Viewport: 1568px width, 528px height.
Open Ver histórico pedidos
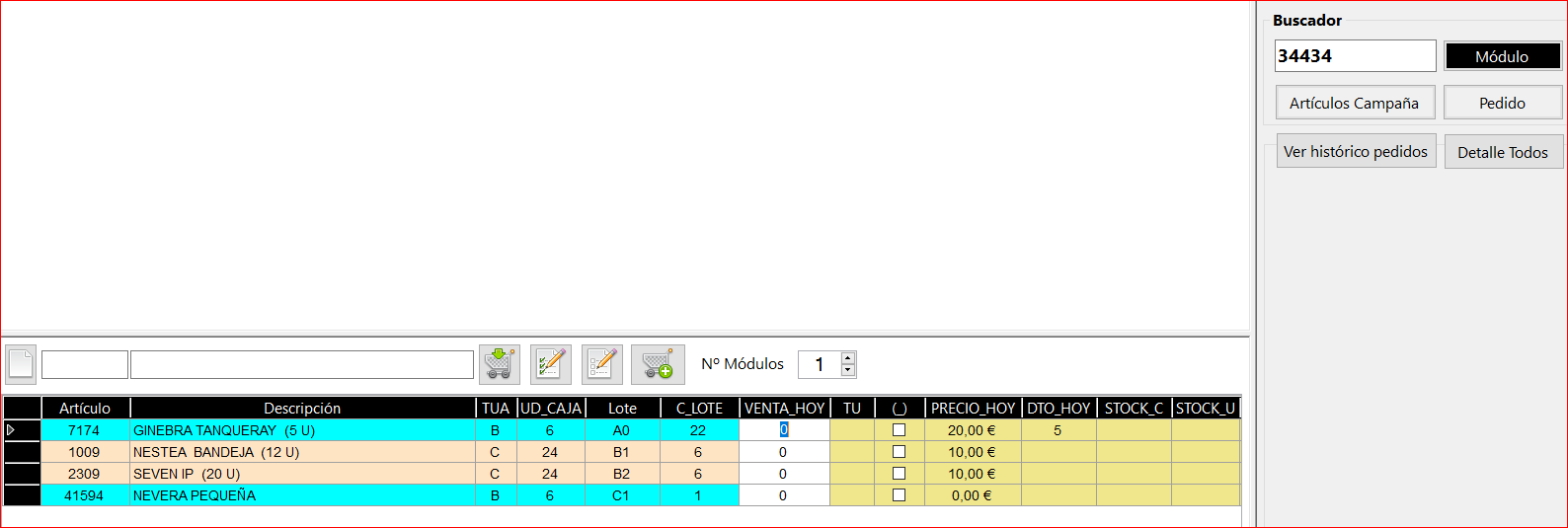[x=1356, y=151]
